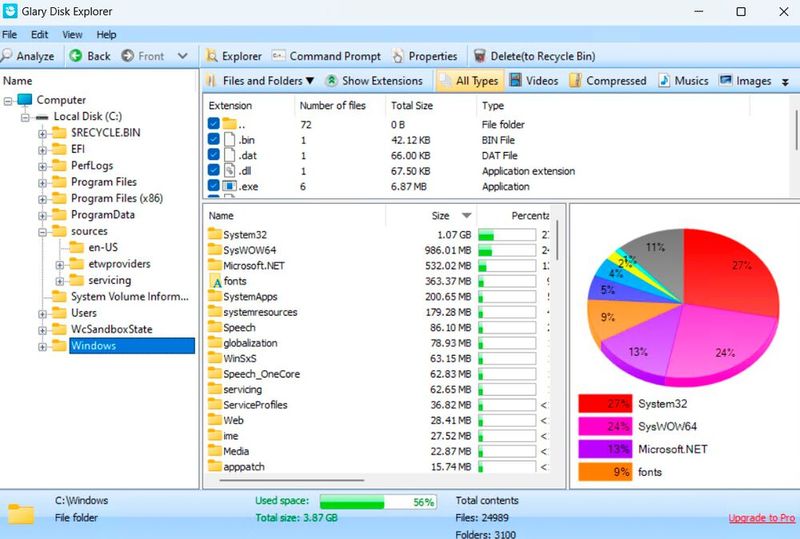Sort by Total Size column header
Viewport: 800px width, 539px height.
[412, 106]
